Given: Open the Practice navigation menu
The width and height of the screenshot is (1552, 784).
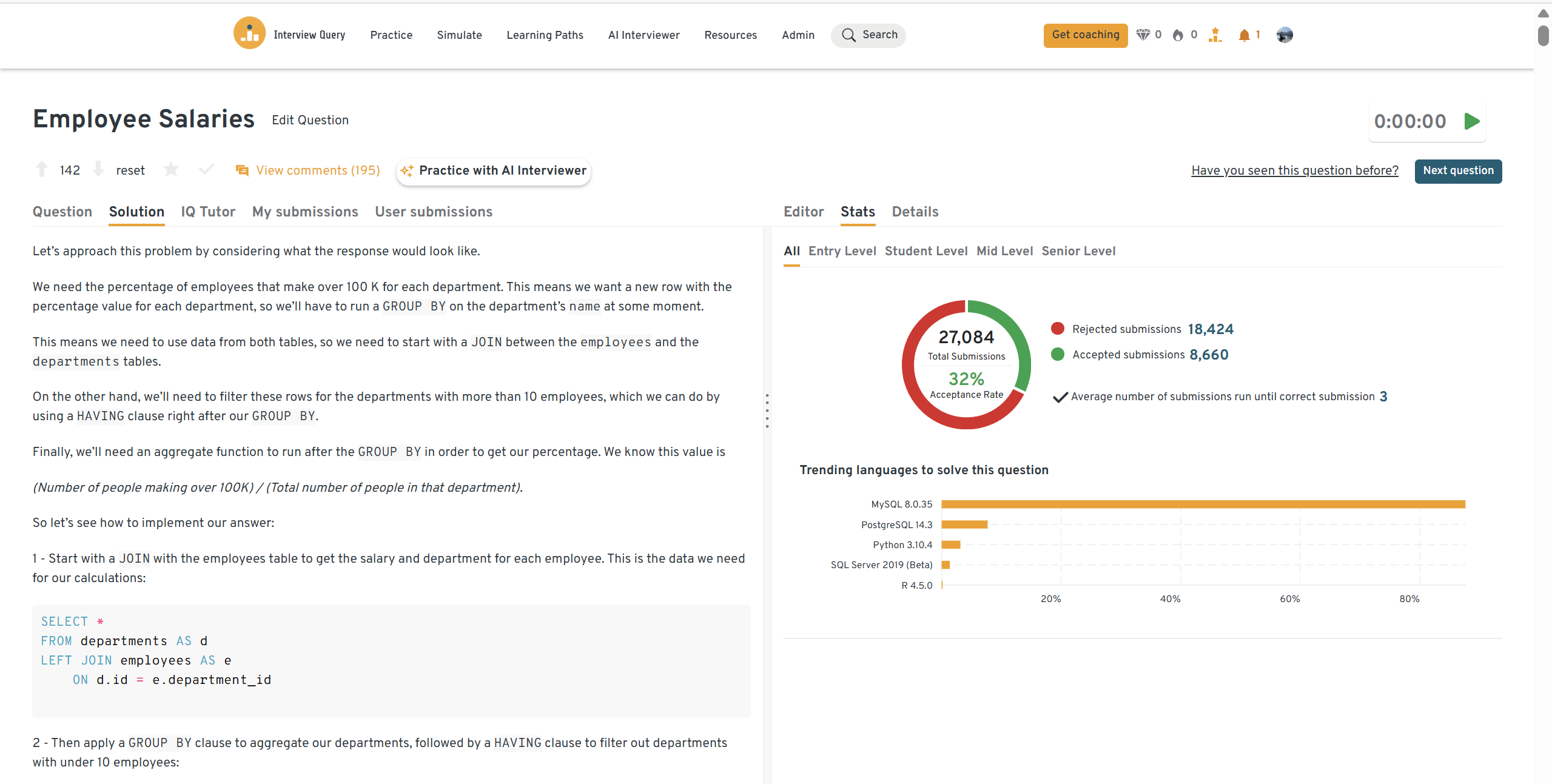Looking at the screenshot, I should (x=391, y=35).
